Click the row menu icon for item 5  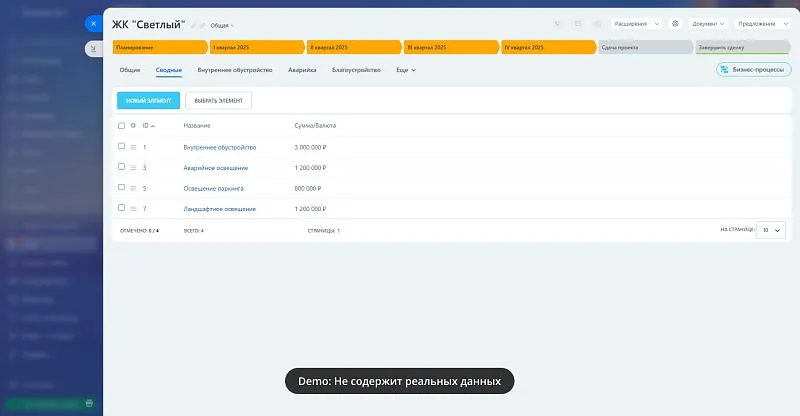[133, 188]
